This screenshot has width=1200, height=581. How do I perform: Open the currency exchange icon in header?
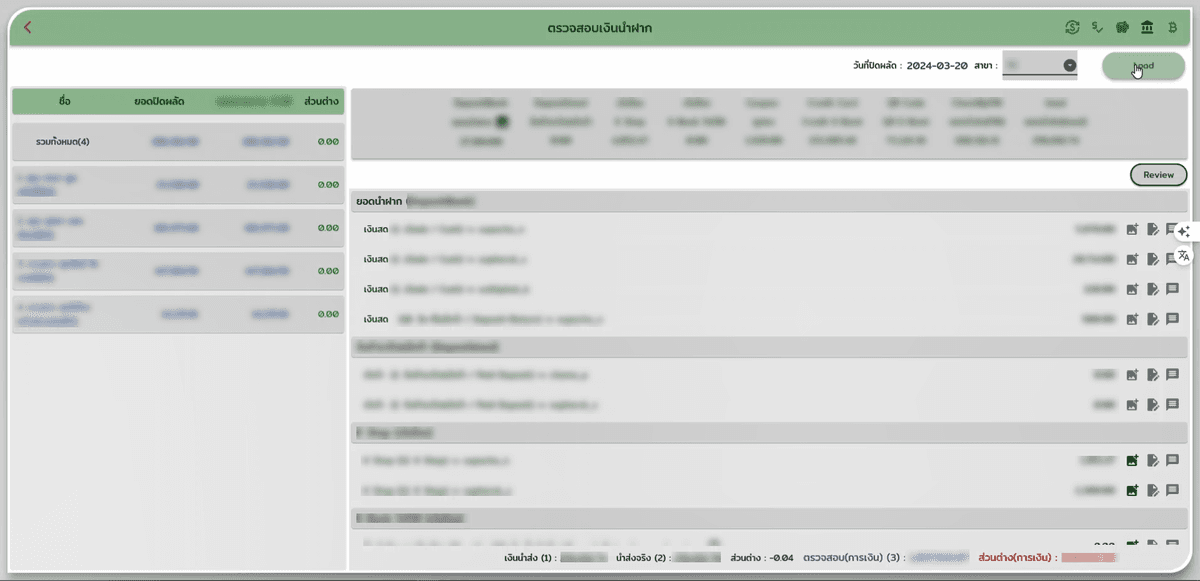[1073, 27]
